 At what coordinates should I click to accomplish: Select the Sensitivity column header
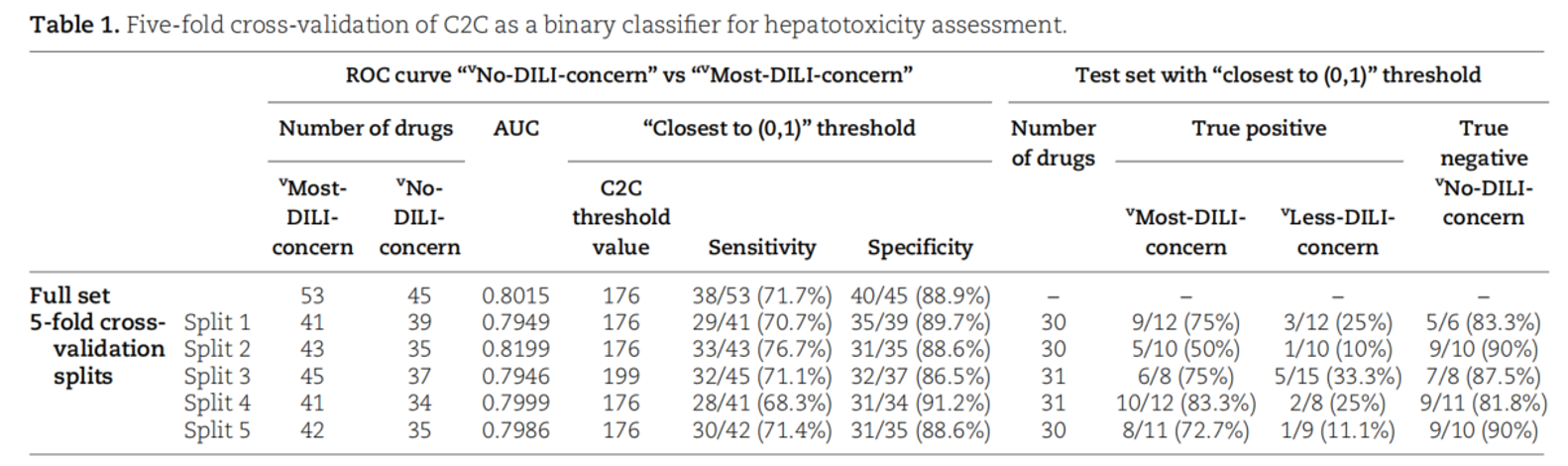tap(761, 247)
